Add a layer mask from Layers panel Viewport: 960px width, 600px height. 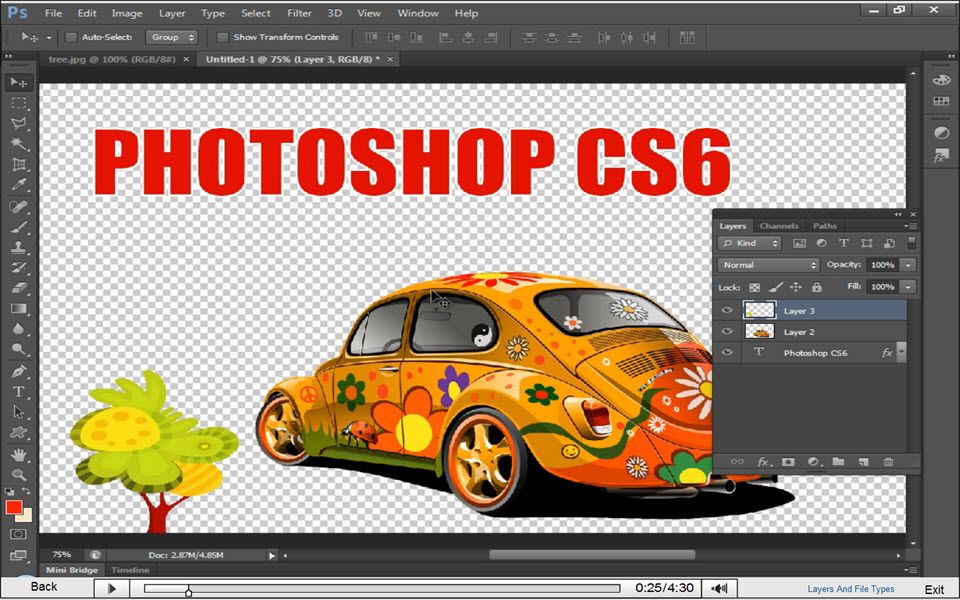(788, 462)
